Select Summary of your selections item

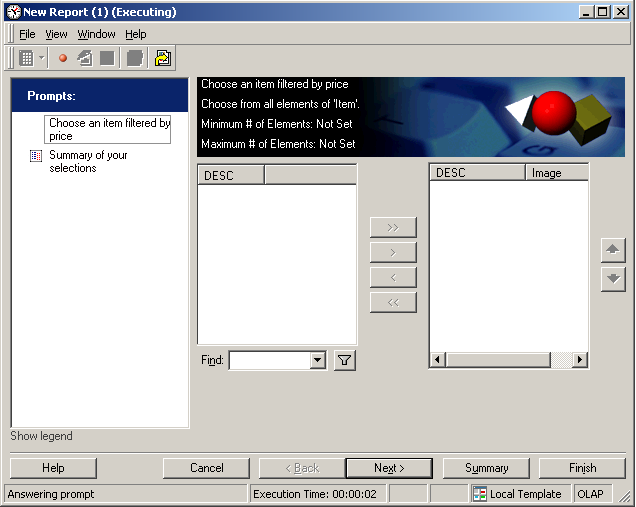pos(88,161)
